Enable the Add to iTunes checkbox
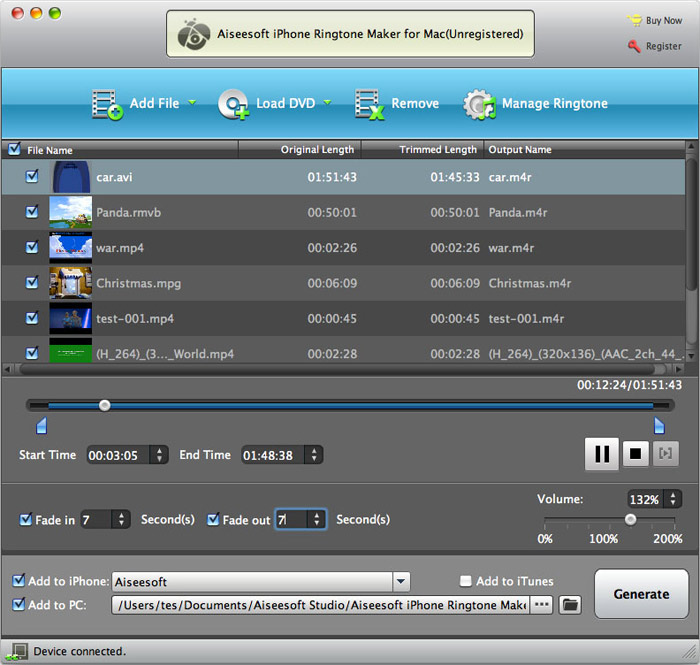The height and width of the screenshot is (665, 700). coord(466,581)
